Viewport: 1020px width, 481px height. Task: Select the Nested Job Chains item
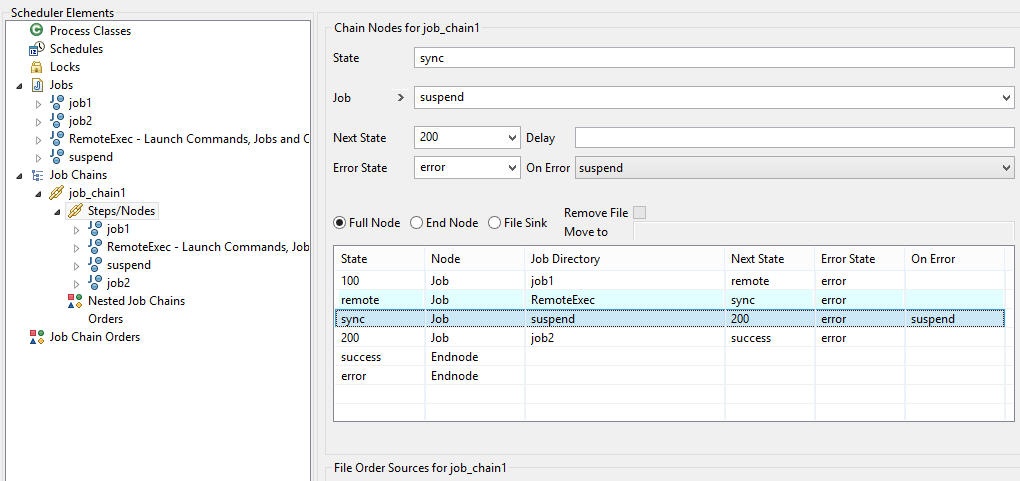pyautogui.click(x=137, y=301)
